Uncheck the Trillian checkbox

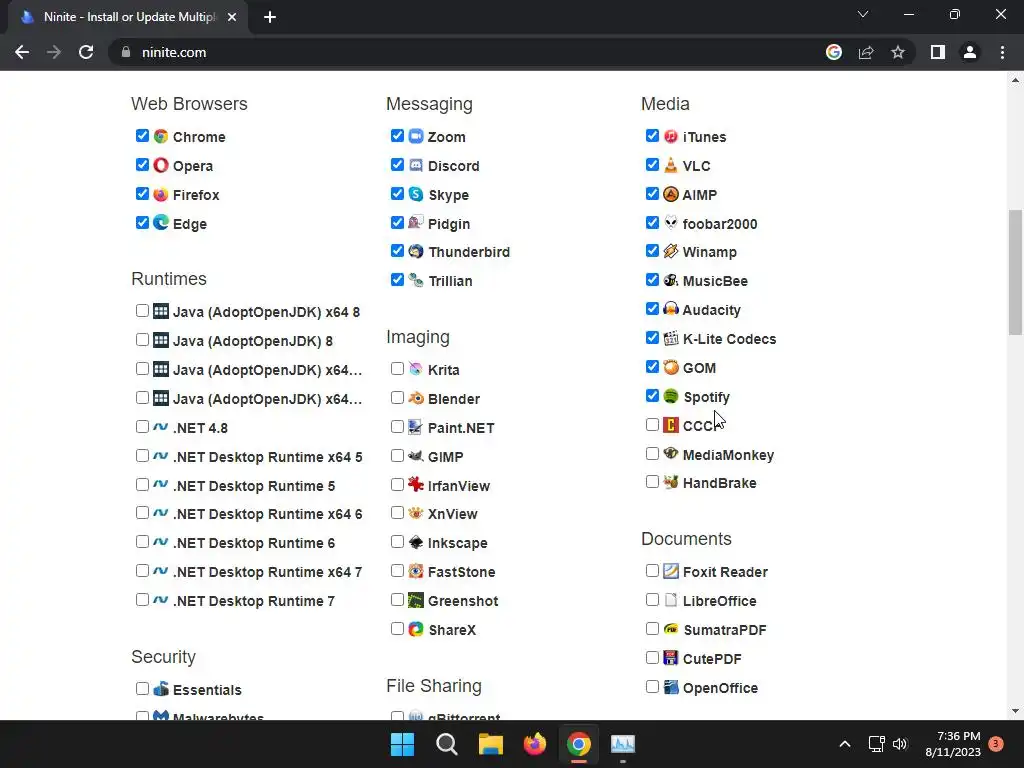pyautogui.click(x=397, y=280)
